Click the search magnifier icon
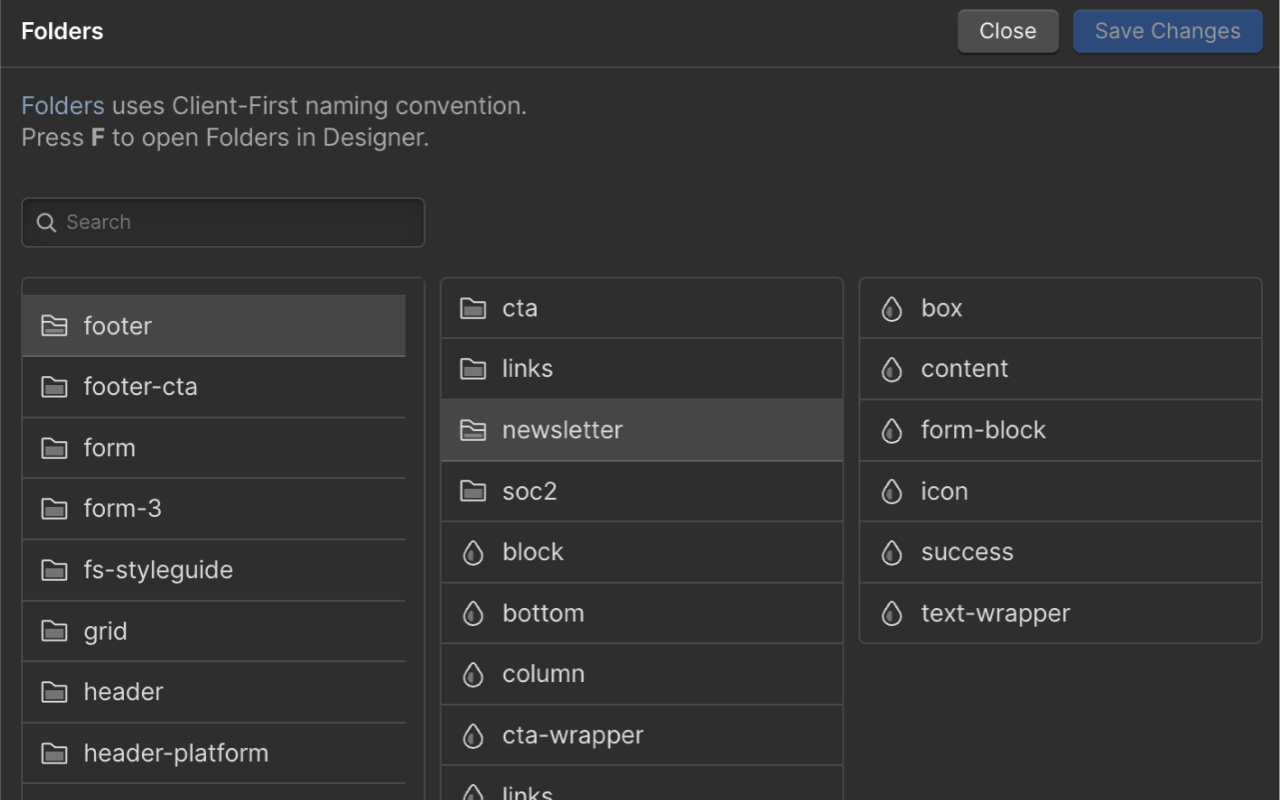The height and width of the screenshot is (800, 1280). pos(46,222)
